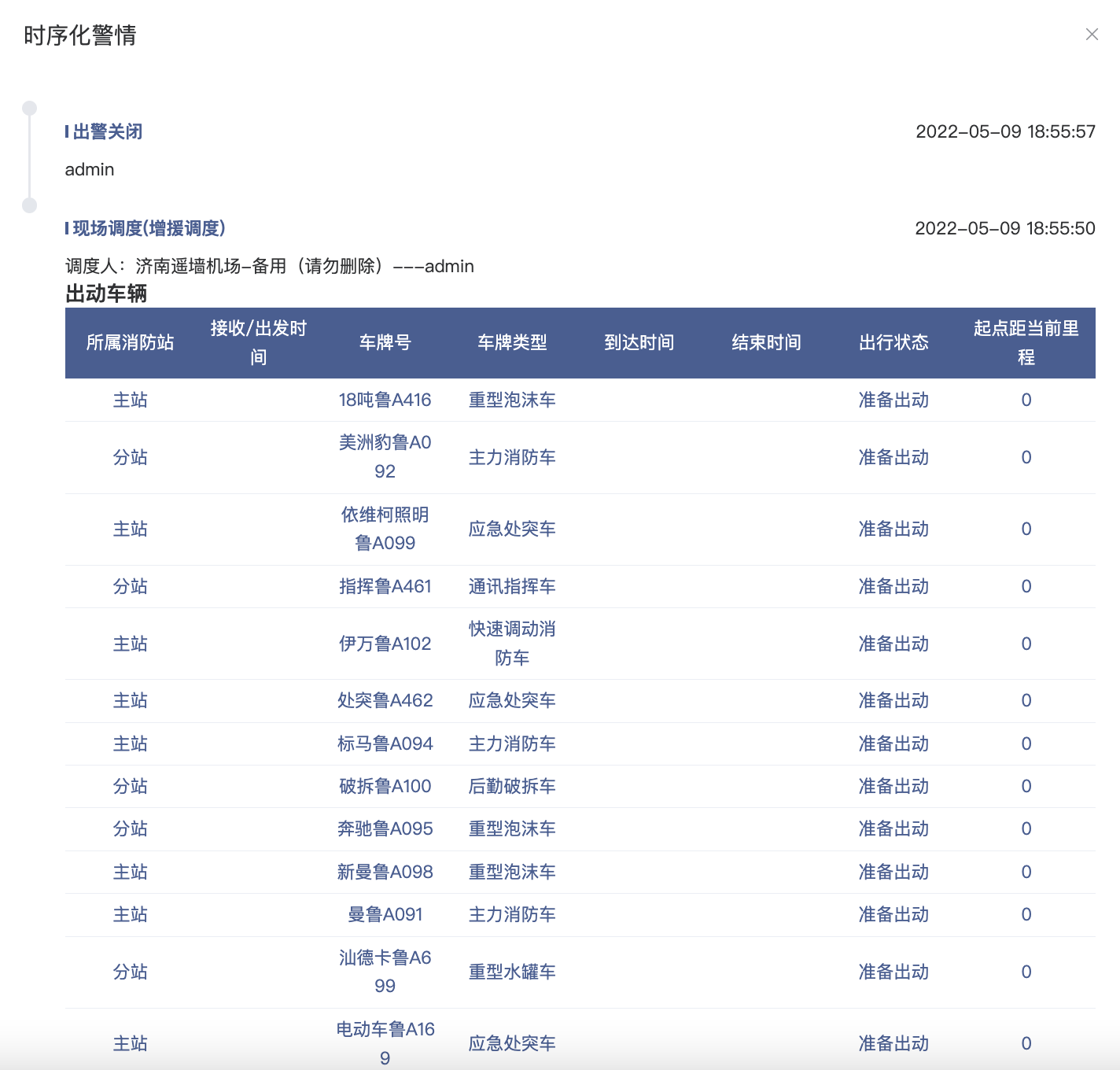Screen dimensions: 1120x1070
Task: Select plate 标马鲁A094
Action: click(385, 743)
